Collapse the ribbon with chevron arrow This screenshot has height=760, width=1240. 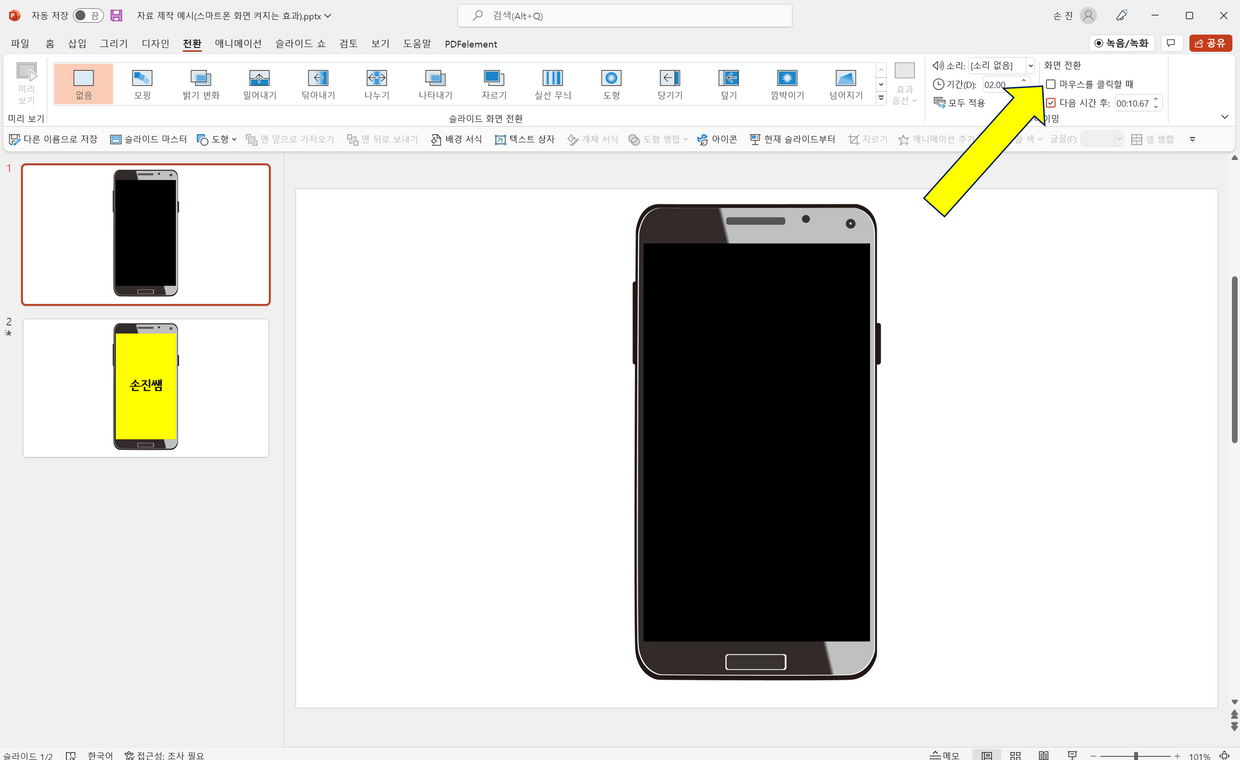pyautogui.click(x=1225, y=117)
